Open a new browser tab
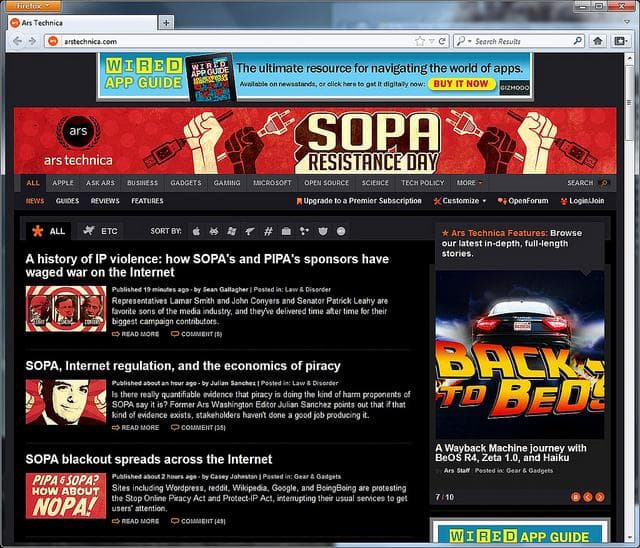The width and height of the screenshot is (640, 548). pyautogui.click(x=166, y=21)
